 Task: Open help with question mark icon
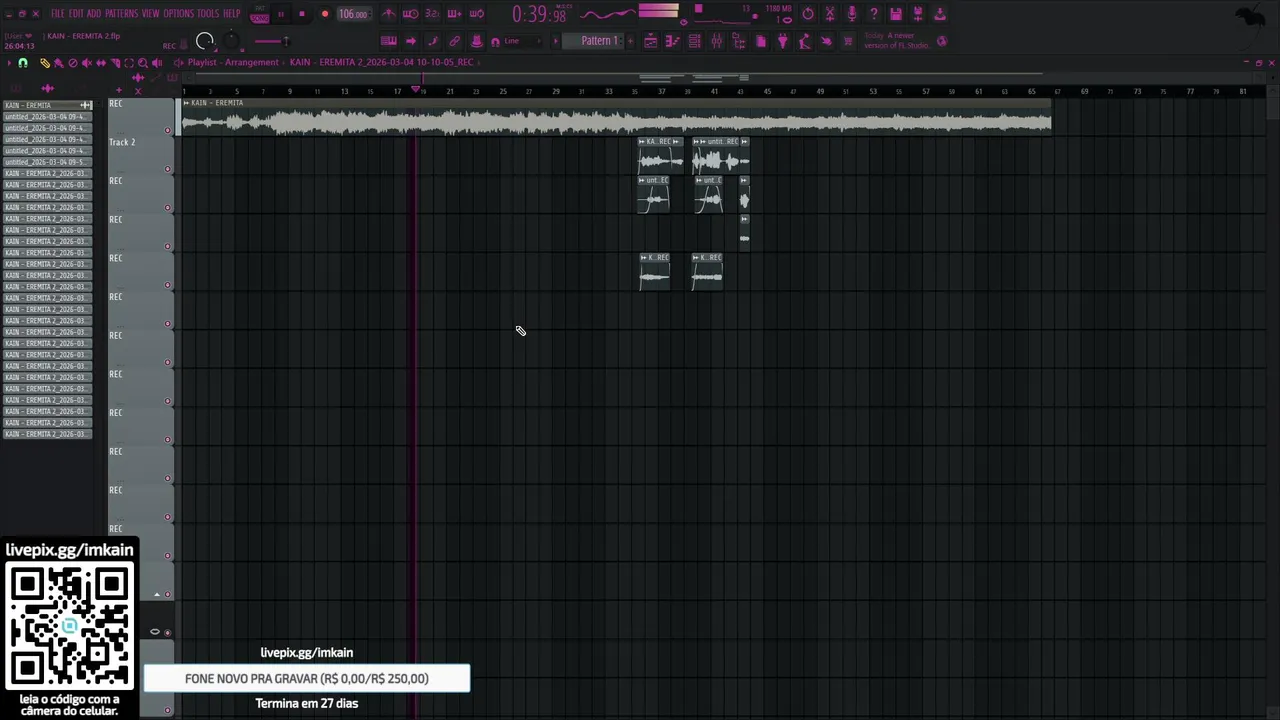[874, 14]
